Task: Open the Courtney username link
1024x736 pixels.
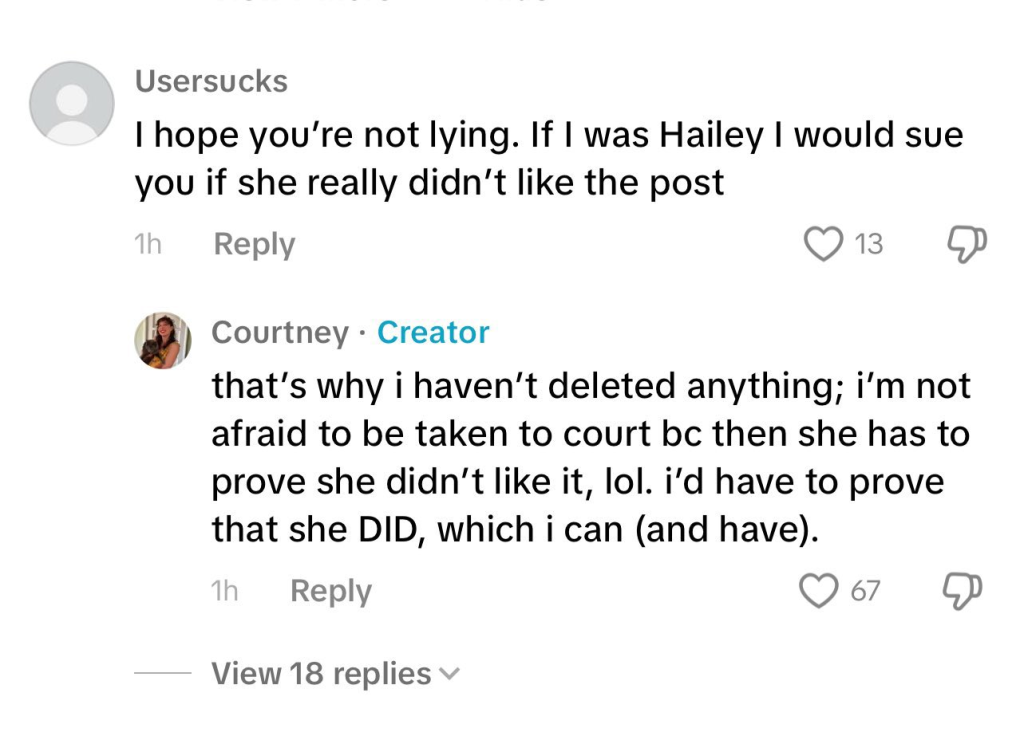Action: 280,332
